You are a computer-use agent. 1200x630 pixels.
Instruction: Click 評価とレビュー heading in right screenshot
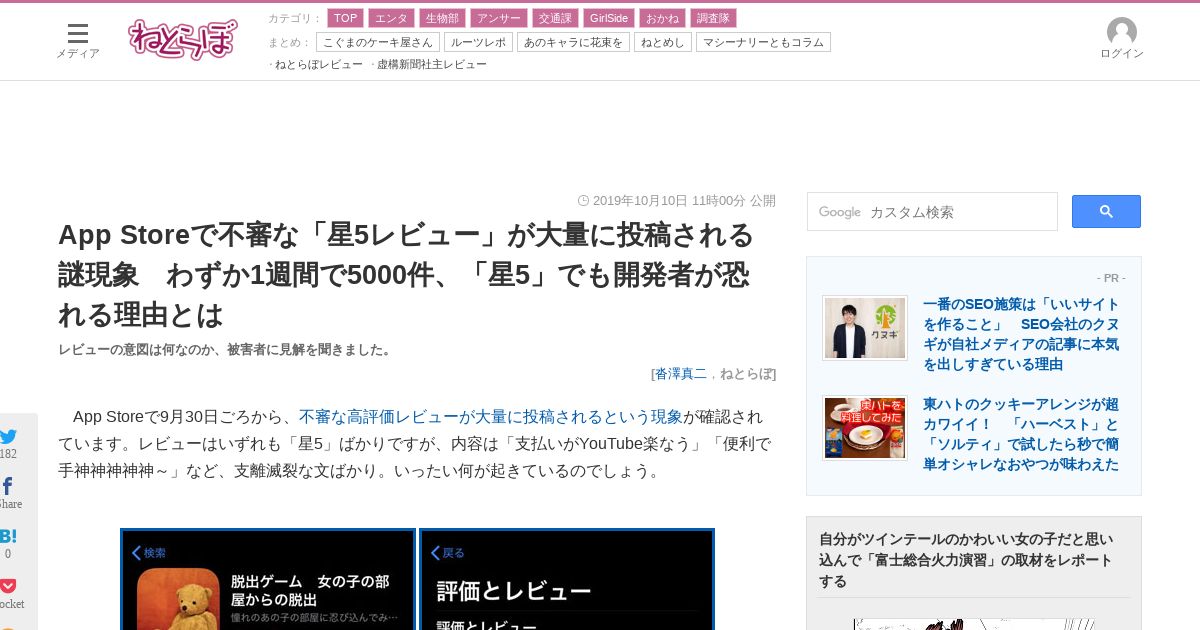pos(514,591)
